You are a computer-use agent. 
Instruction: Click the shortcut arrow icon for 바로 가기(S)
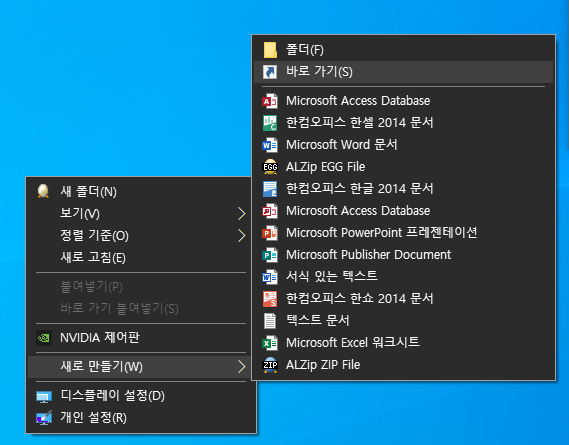[270, 72]
